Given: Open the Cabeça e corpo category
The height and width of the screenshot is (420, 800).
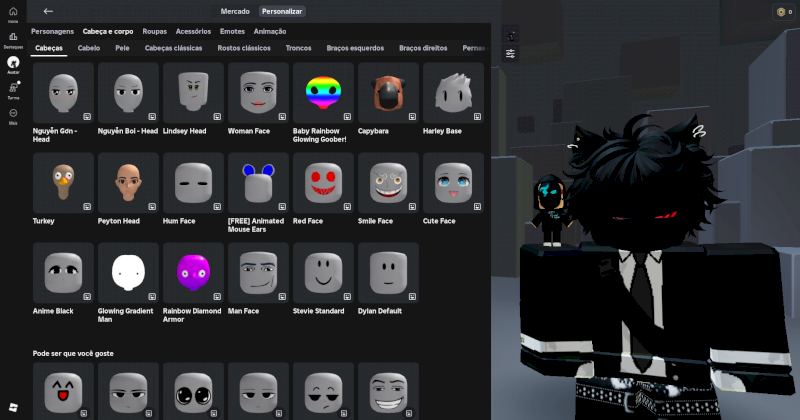Looking at the screenshot, I should [108, 31].
